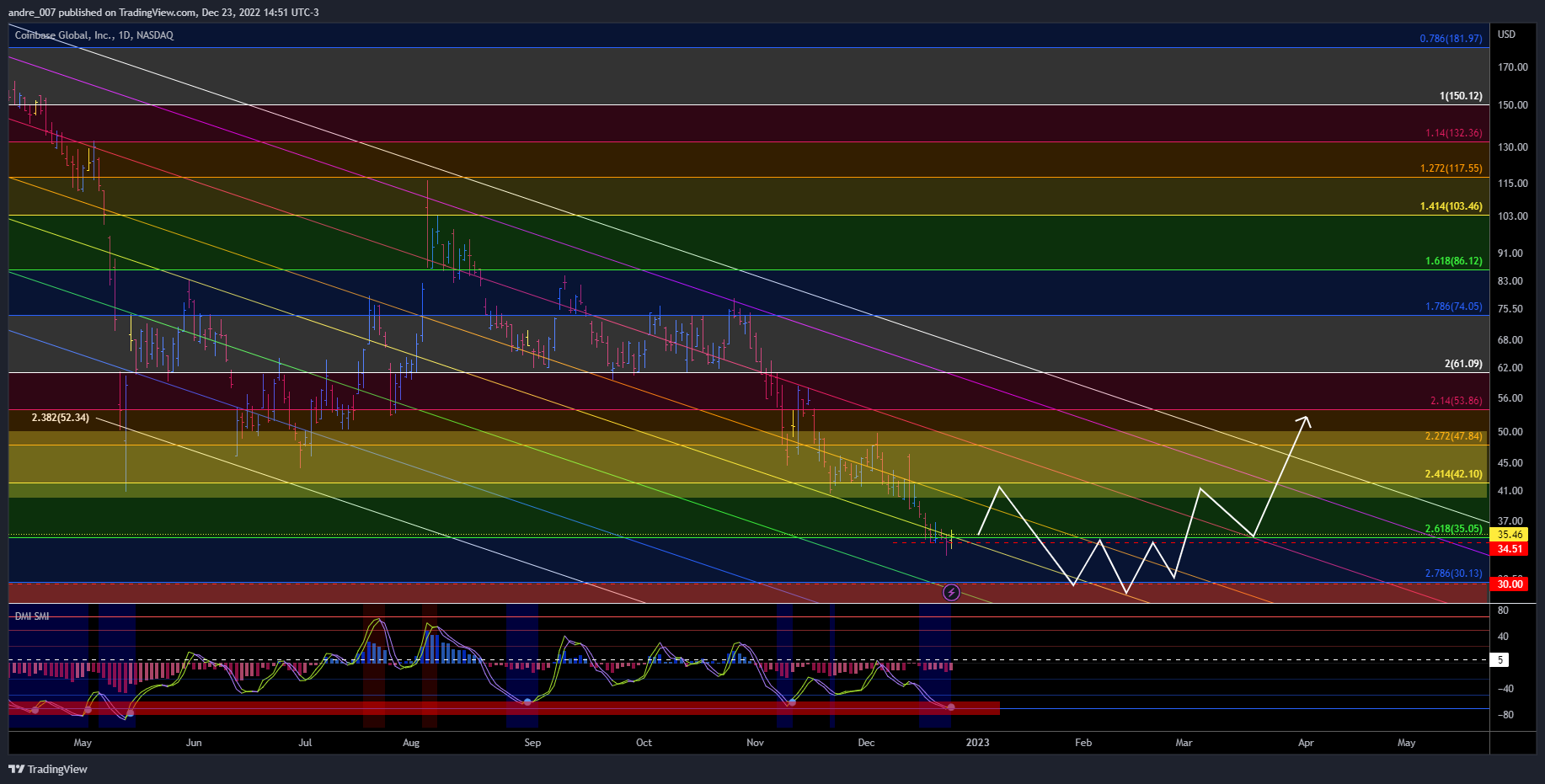Select 130.00 on the price scale
The height and width of the screenshot is (784, 1545).
pyautogui.click(x=1513, y=147)
